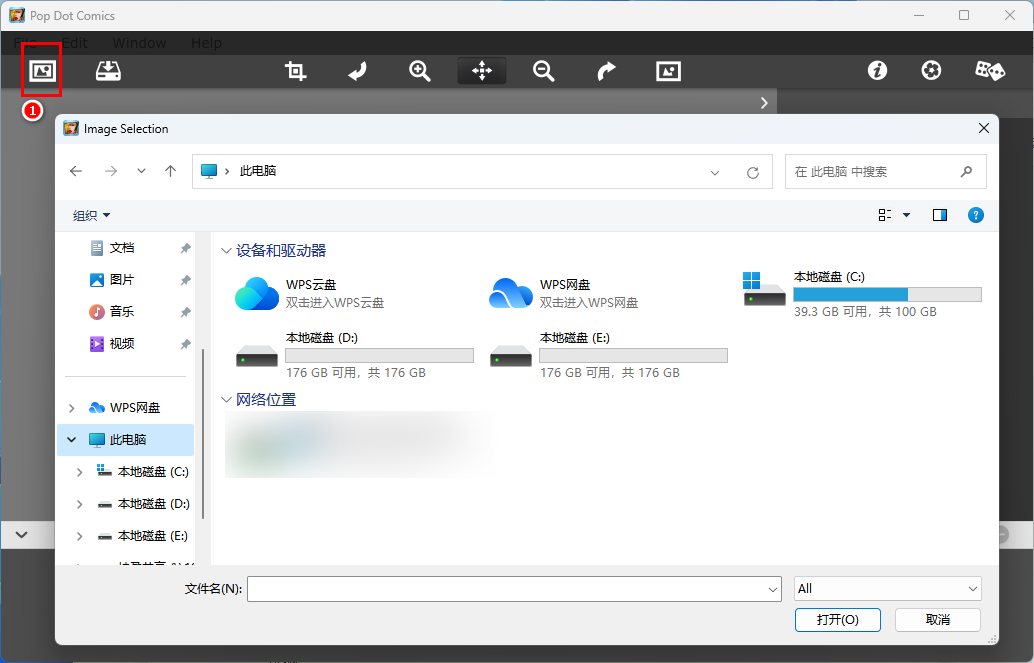Click the search magnifier icon
This screenshot has height=663, width=1034.
966,172
